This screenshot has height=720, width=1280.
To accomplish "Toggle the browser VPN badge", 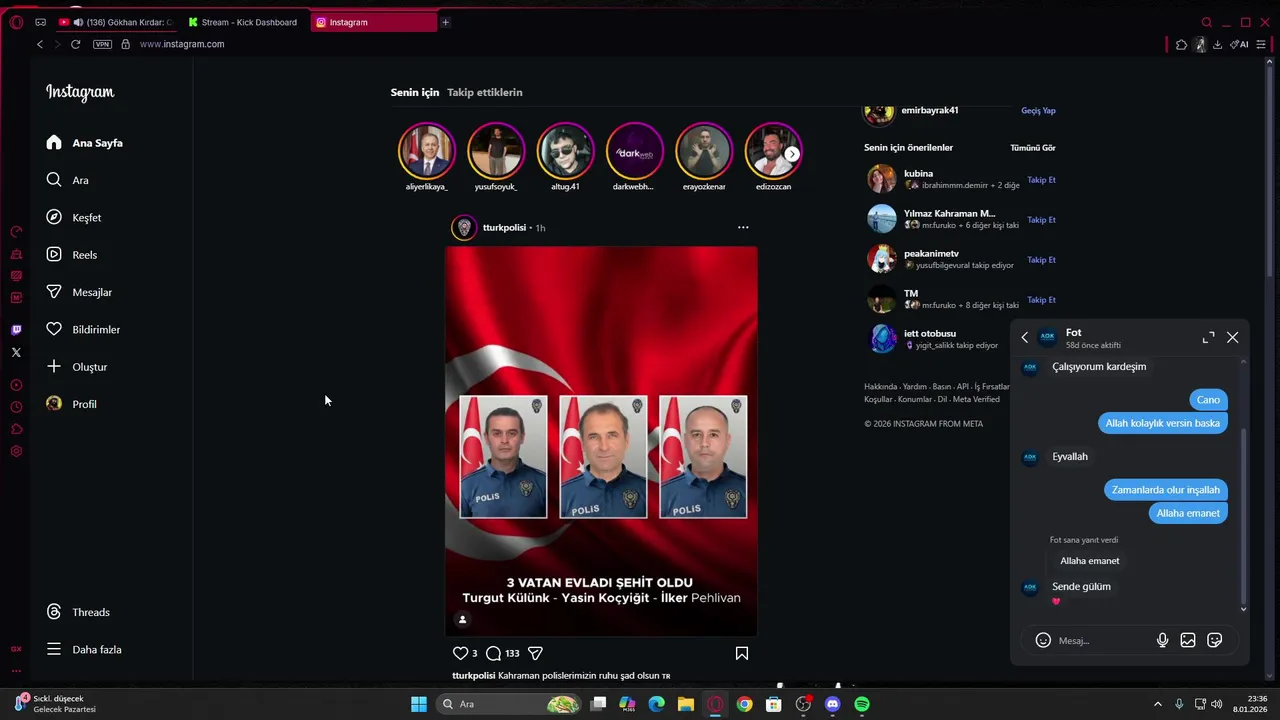I will [102, 44].
